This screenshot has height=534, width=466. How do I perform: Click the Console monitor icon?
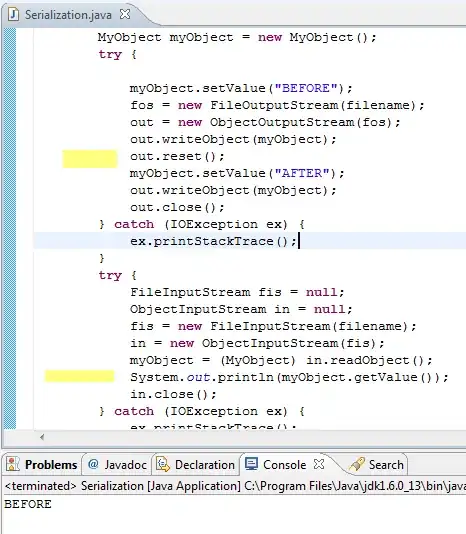click(251, 464)
